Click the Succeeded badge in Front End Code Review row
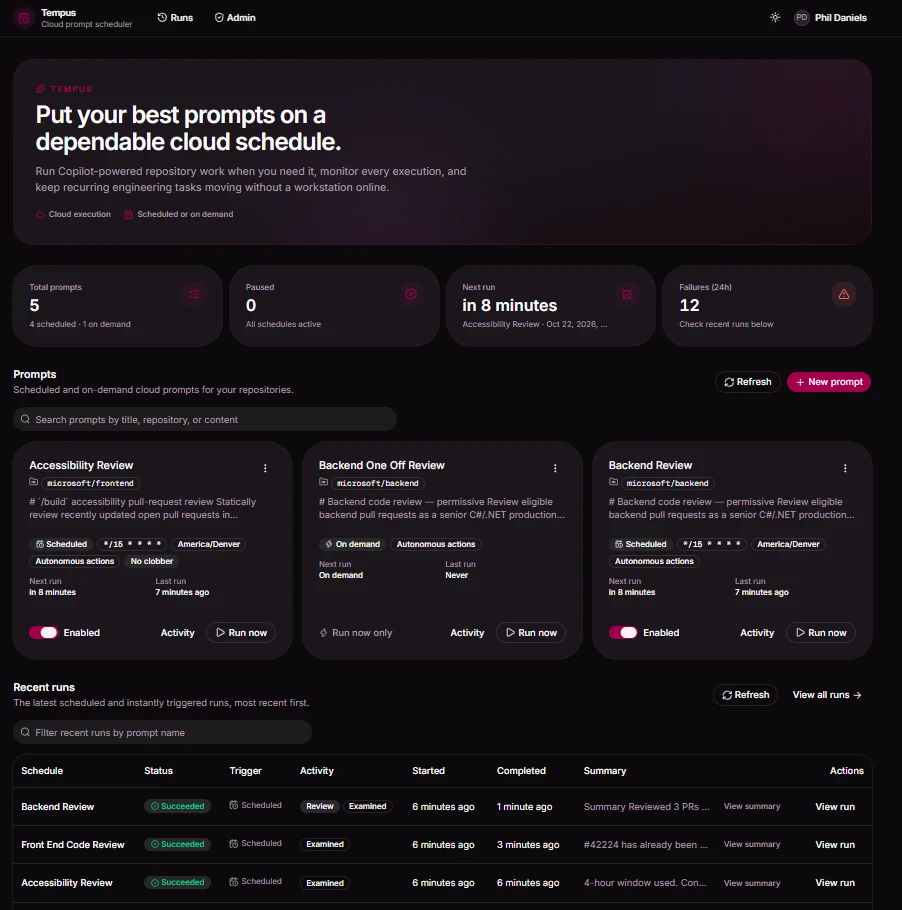 tap(178, 844)
